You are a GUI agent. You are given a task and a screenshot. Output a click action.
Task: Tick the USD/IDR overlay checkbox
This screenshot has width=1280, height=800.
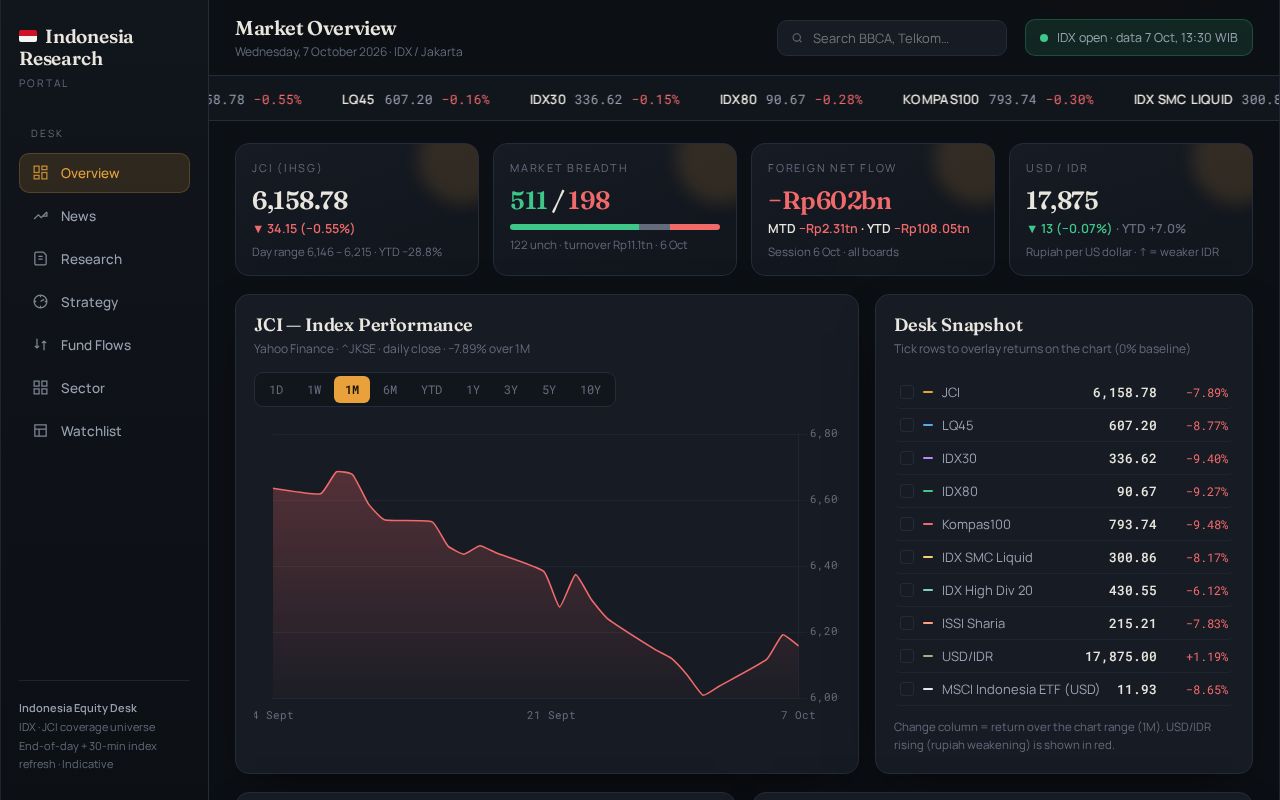(907, 656)
